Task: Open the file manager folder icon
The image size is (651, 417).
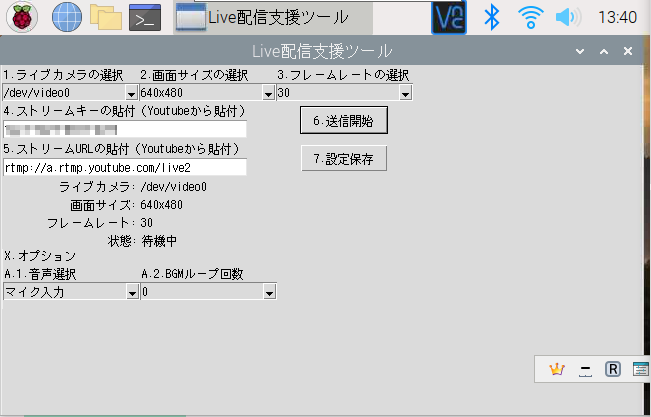Action: click(105, 17)
